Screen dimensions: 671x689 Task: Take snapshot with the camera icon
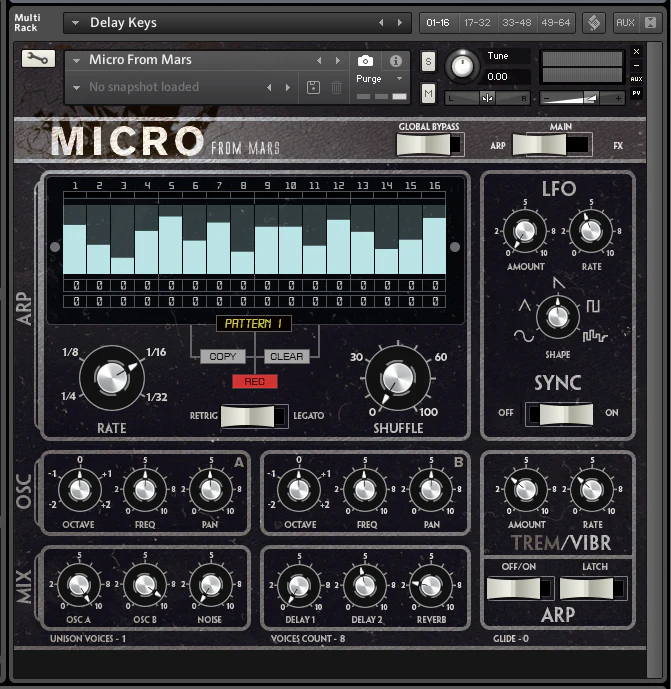click(x=365, y=61)
